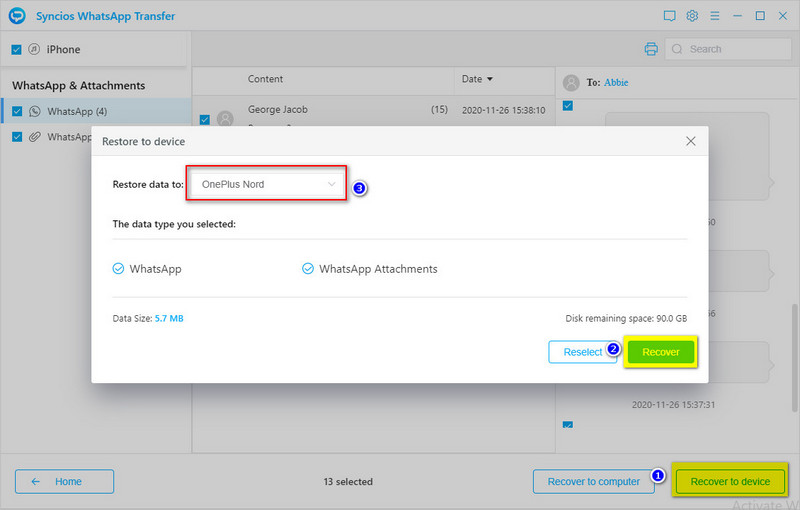
Task: Toggle the lower message checkbox below 15:37:31
Action: [568, 424]
